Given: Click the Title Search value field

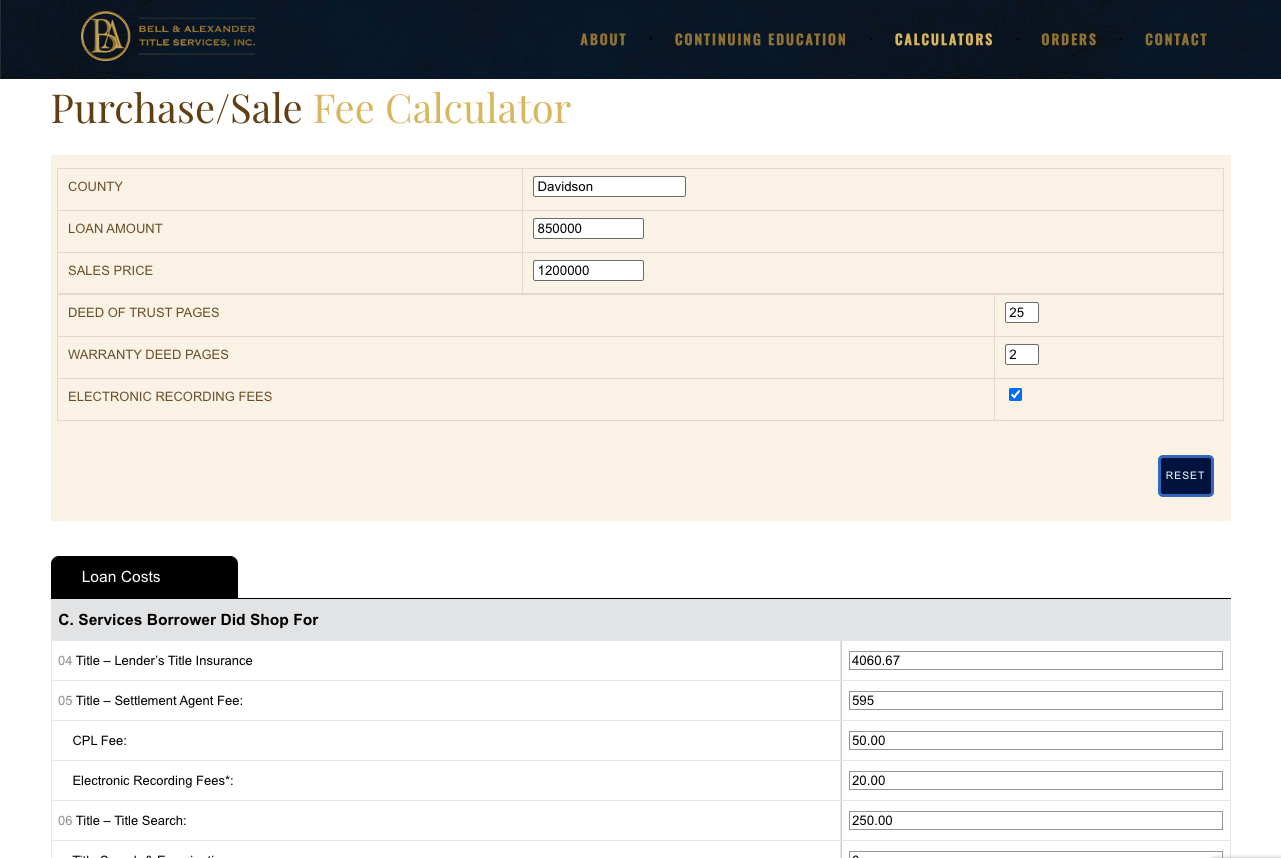Looking at the screenshot, I should coord(1035,820).
